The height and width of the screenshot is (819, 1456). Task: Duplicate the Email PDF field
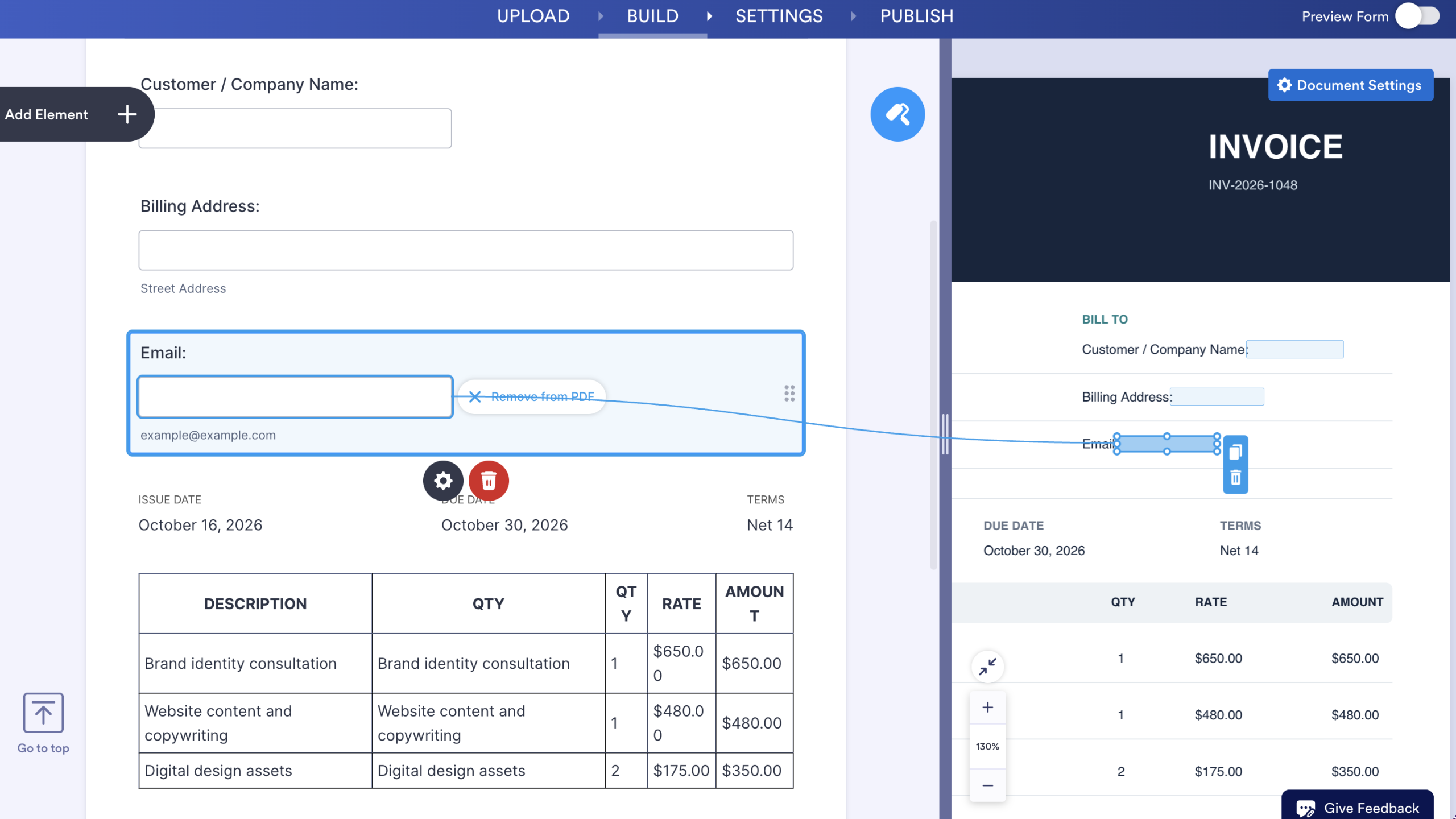pyautogui.click(x=1235, y=452)
